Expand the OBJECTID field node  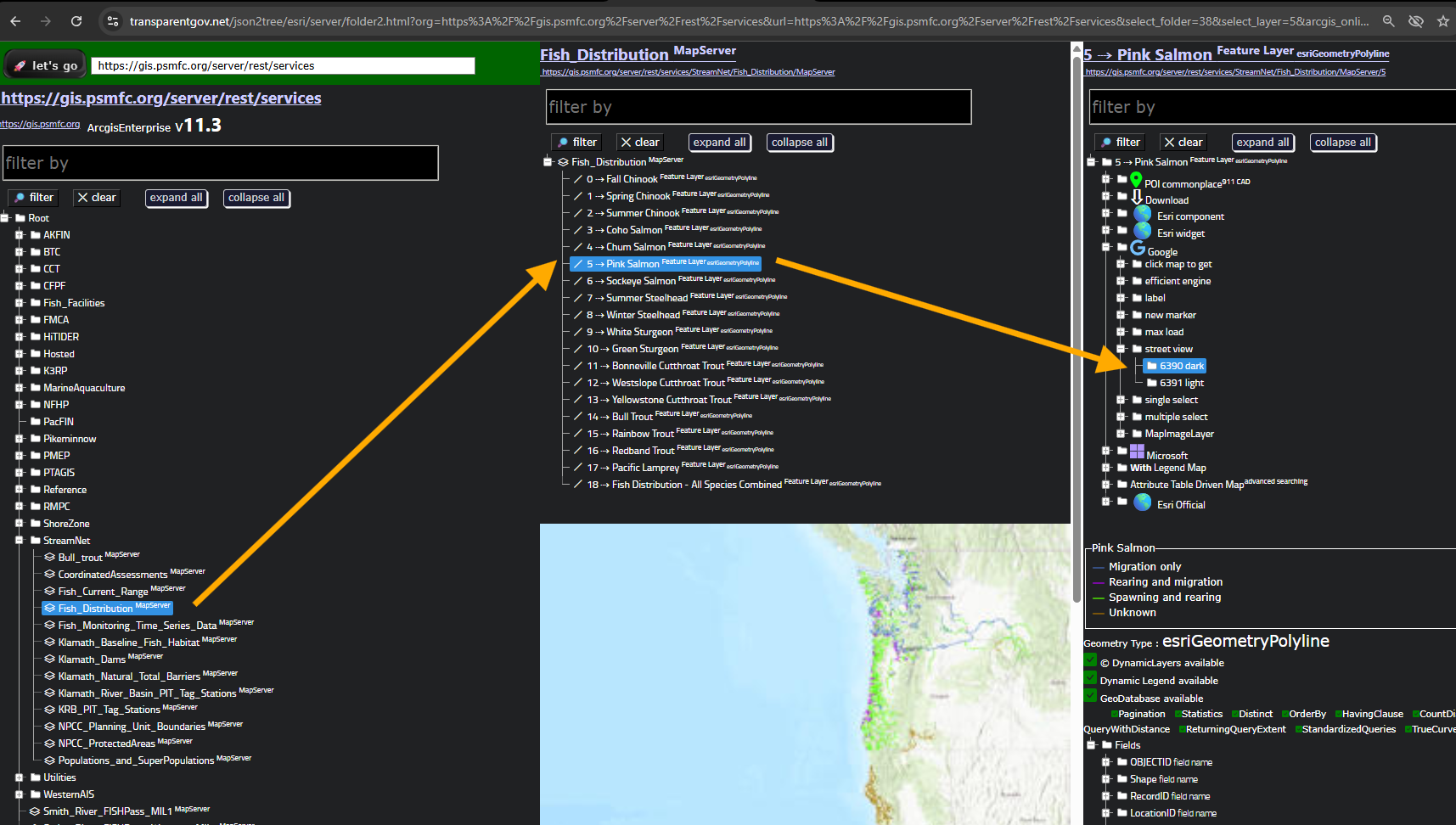coord(1105,762)
